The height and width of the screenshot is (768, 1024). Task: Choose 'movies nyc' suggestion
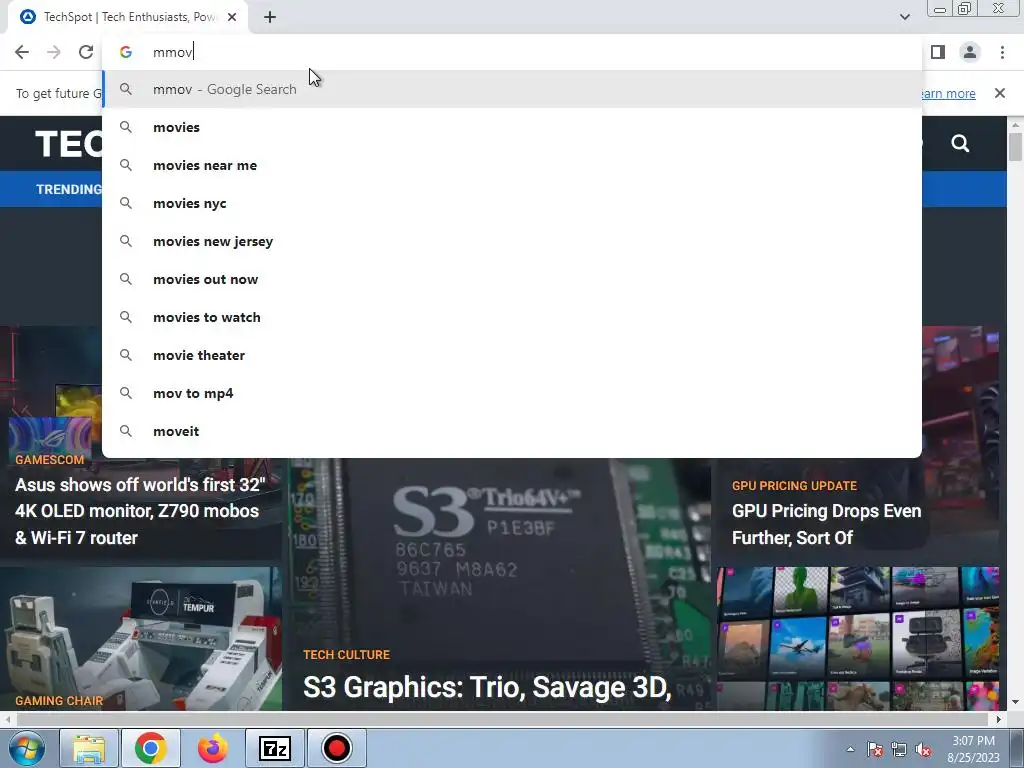[x=512, y=203]
